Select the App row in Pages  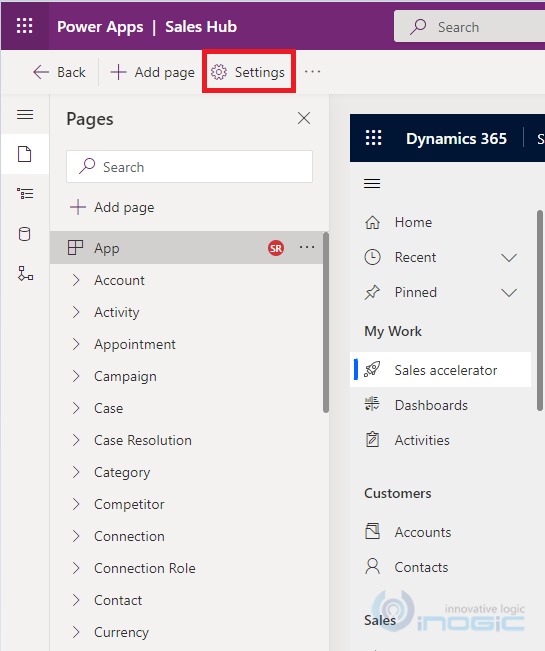coord(186,248)
